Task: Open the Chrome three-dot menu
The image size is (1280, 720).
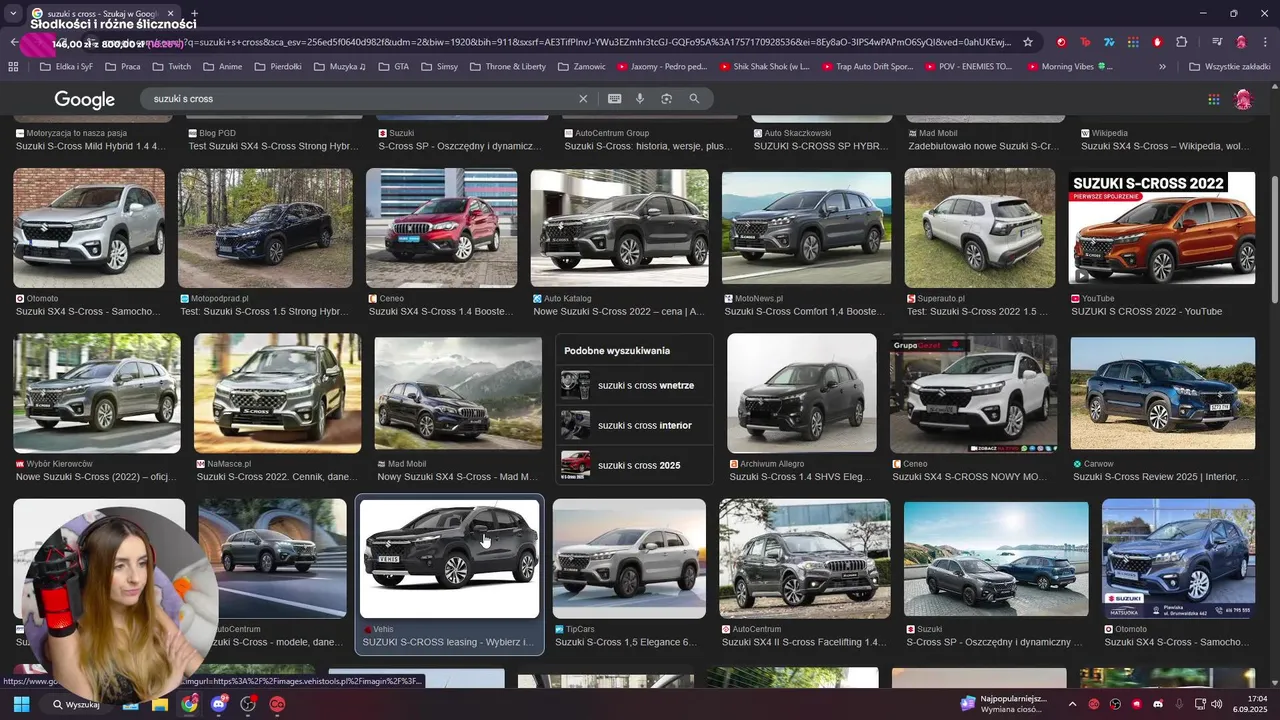Action: 1265,42
